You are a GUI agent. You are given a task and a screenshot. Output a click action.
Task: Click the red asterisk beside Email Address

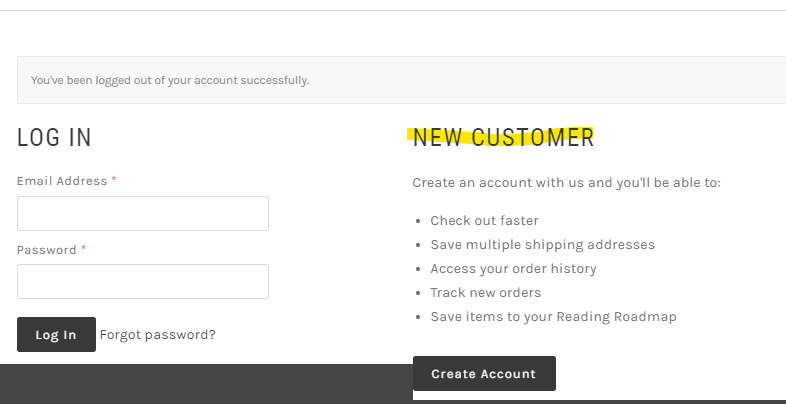click(114, 180)
